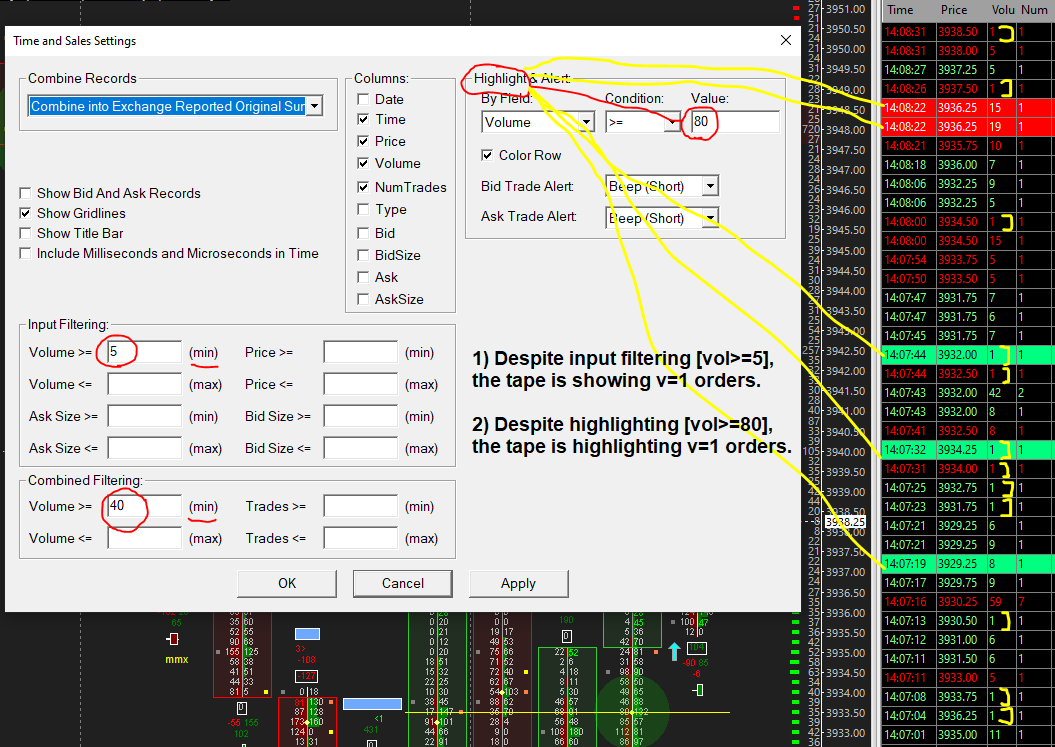Toggle the NumTrades column checkbox

[x=363, y=187]
